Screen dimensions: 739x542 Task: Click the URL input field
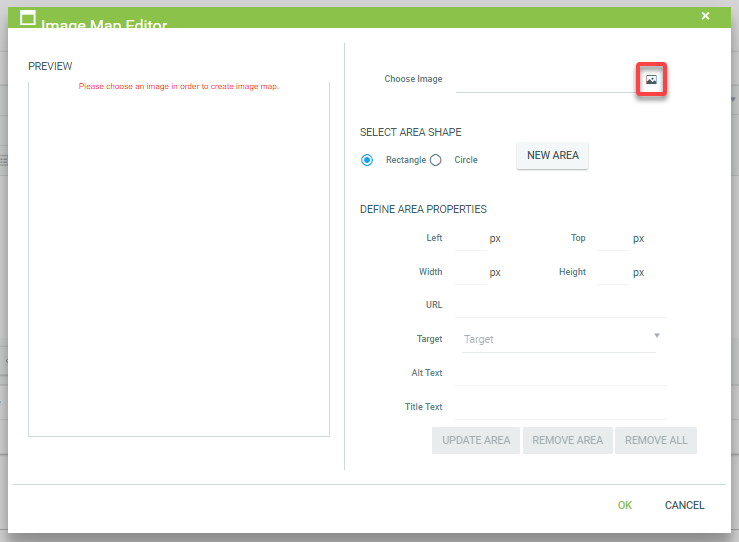pos(560,305)
